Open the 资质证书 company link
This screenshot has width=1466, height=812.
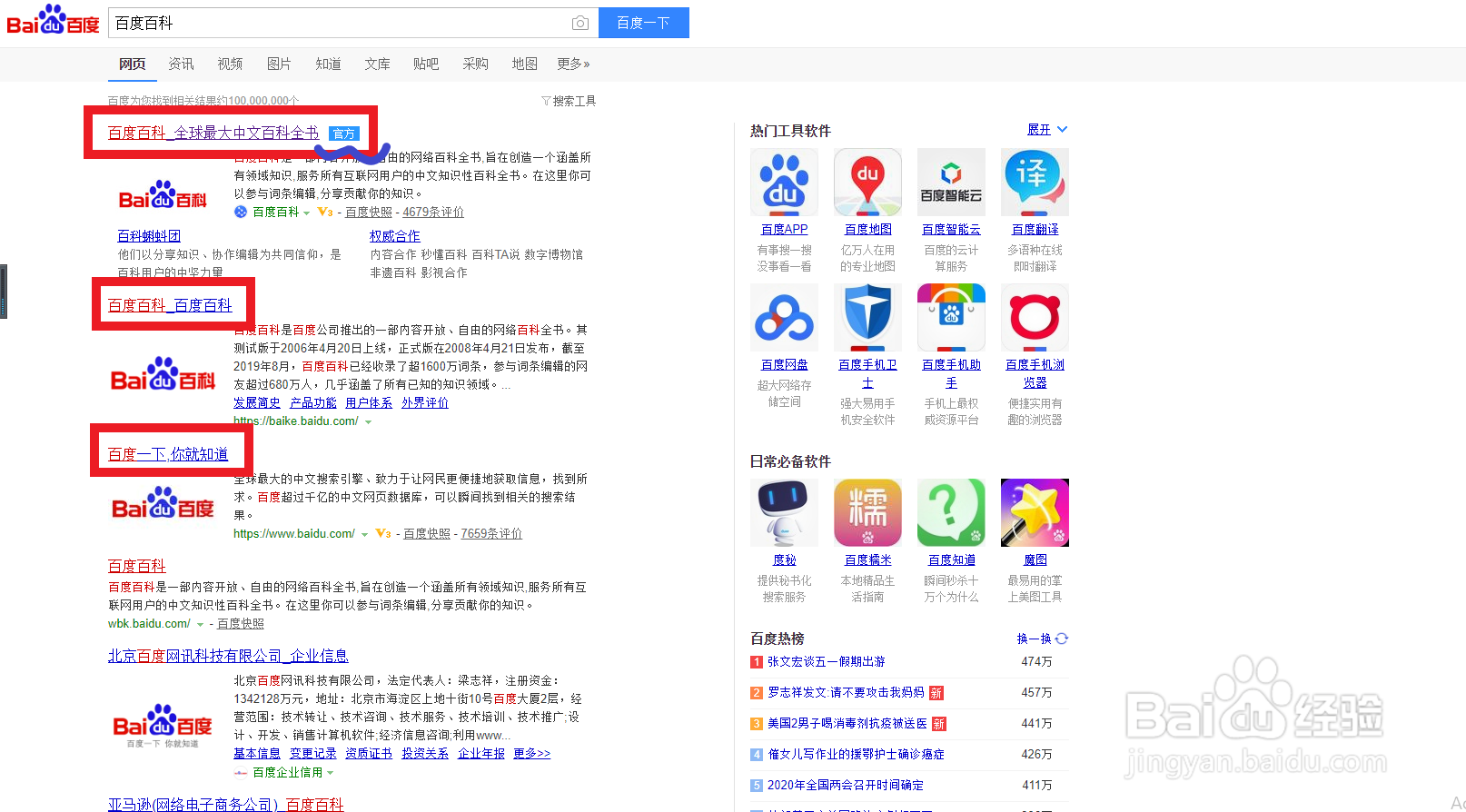point(369,753)
